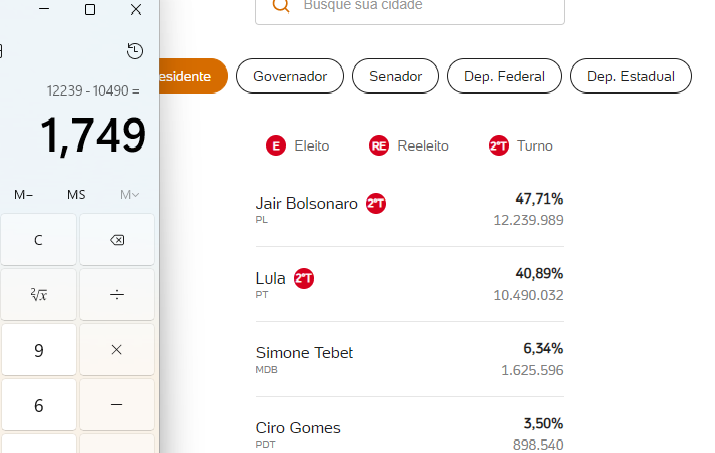The width and height of the screenshot is (715, 453).
Task: Show the Dep. Estadual results tab
Action: click(630, 76)
